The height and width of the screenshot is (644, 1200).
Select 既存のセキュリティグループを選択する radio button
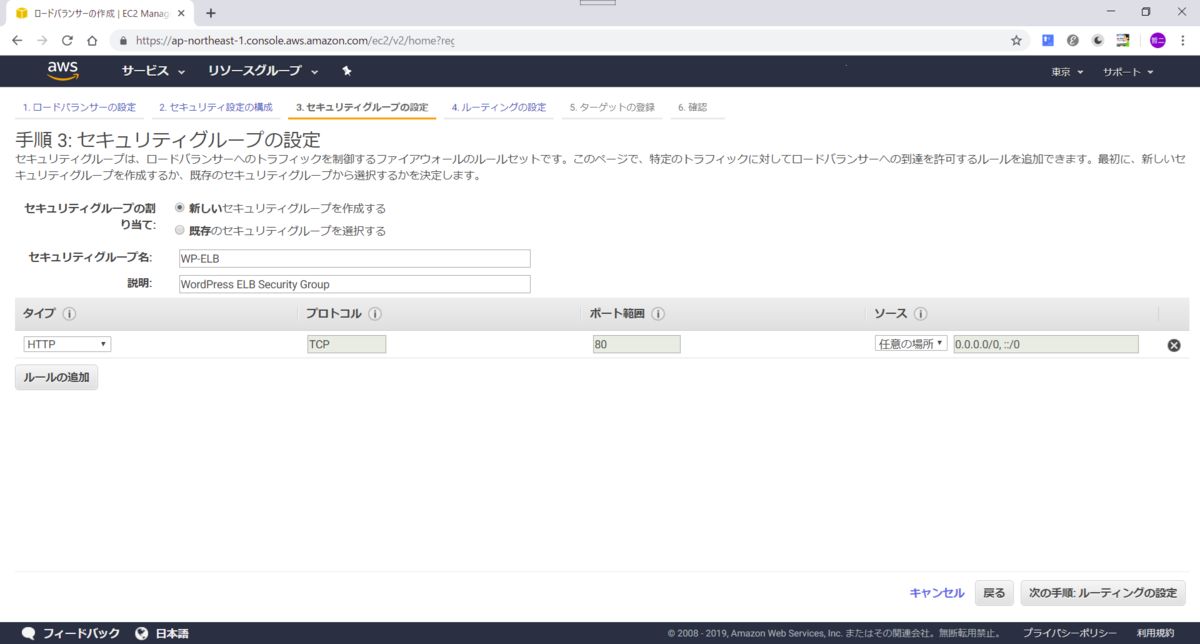coord(180,230)
